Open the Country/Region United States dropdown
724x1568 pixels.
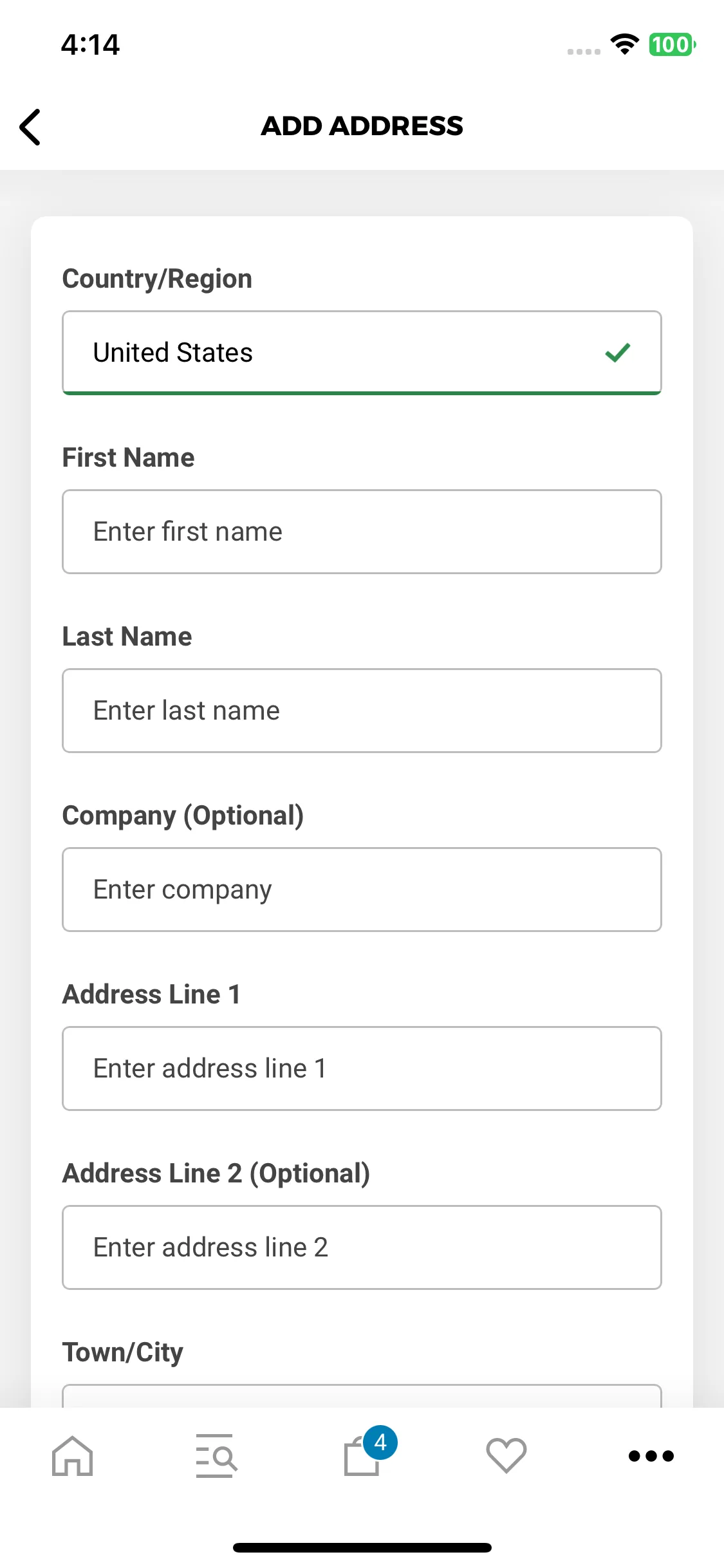(x=362, y=353)
